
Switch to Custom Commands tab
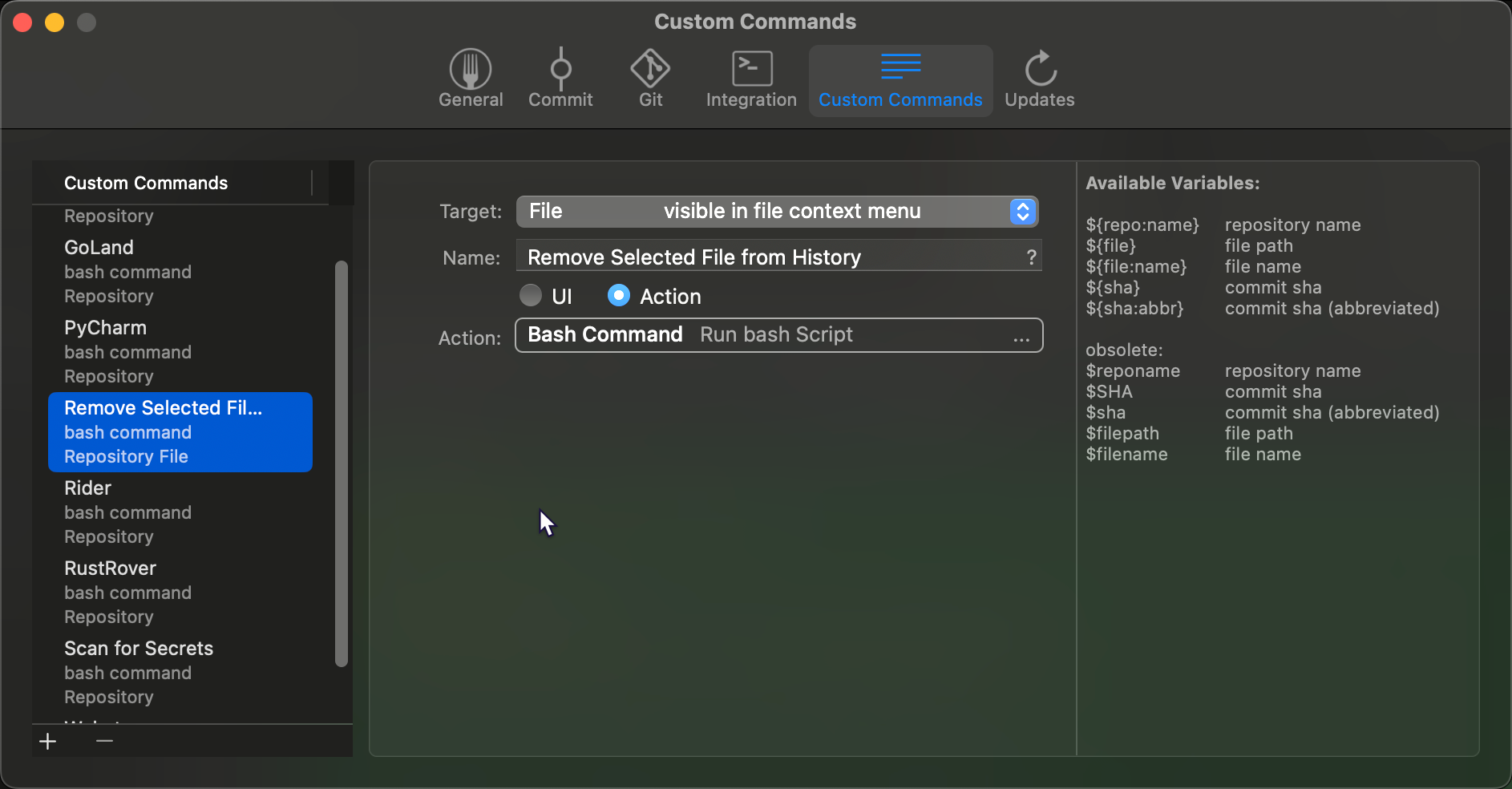coord(900,80)
